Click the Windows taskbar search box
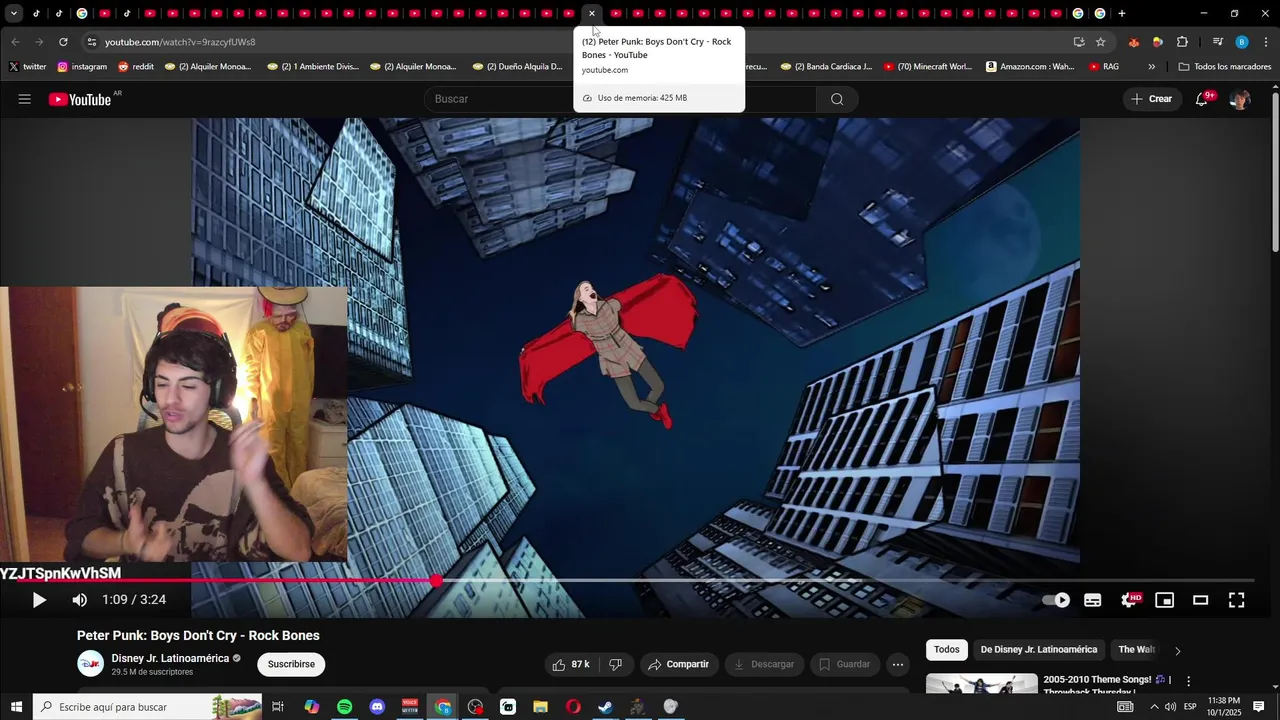This screenshot has height=720, width=1280. pyautogui.click(x=147, y=707)
